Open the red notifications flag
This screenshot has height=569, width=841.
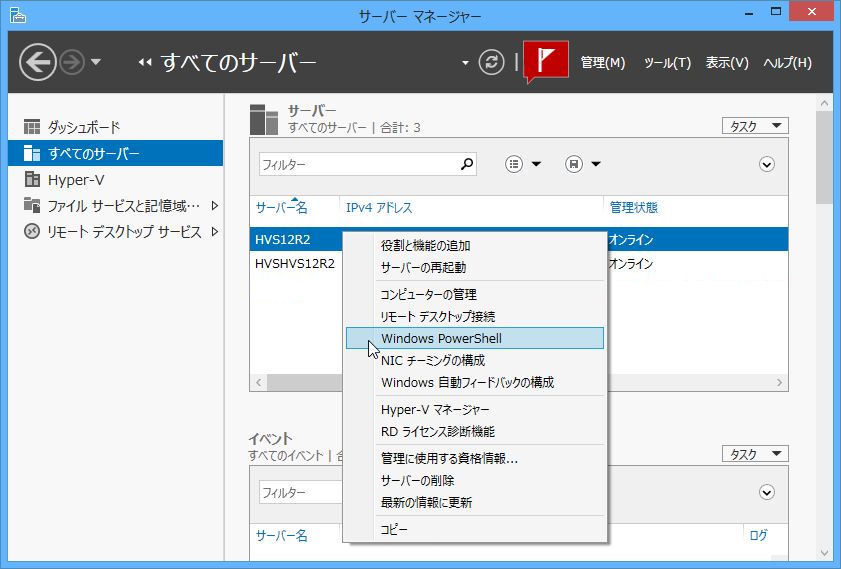545,61
